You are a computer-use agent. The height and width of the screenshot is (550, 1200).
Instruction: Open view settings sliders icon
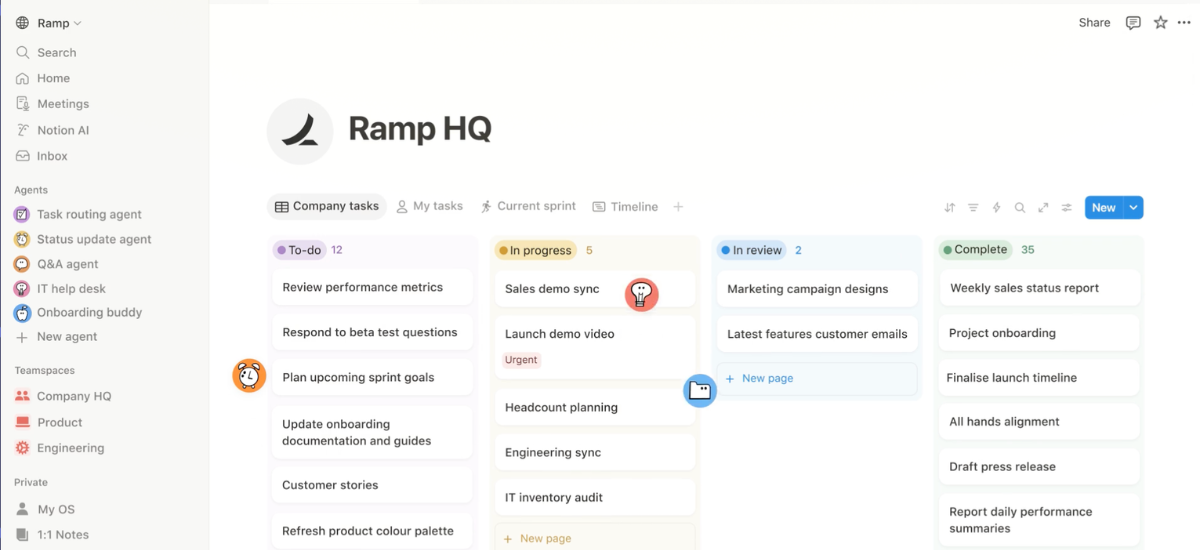(x=1067, y=208)
